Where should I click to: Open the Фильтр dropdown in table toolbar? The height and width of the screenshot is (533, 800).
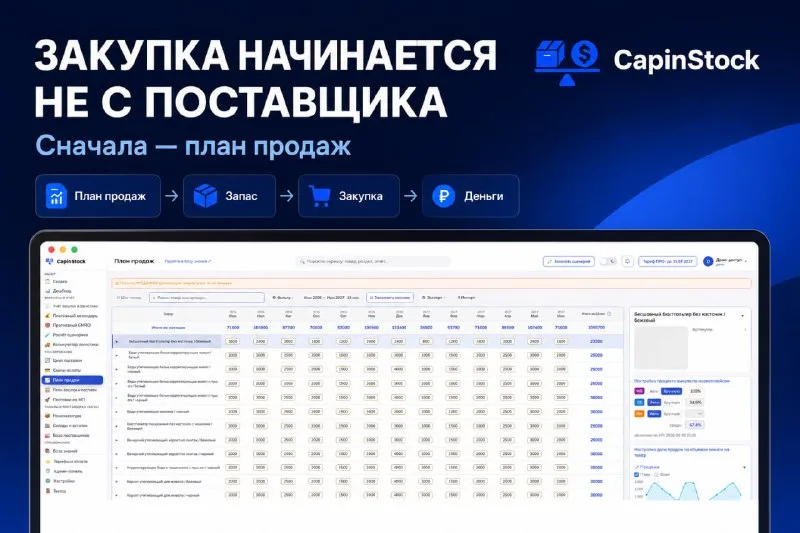click(x=282, y=297)
